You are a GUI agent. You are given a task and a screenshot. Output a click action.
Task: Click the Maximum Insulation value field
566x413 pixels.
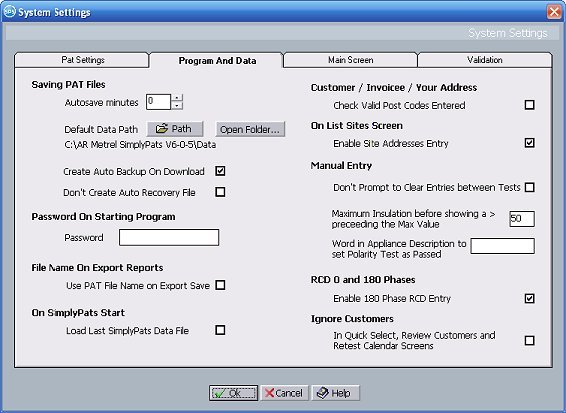pyautogui.click(x=522, y=219)
